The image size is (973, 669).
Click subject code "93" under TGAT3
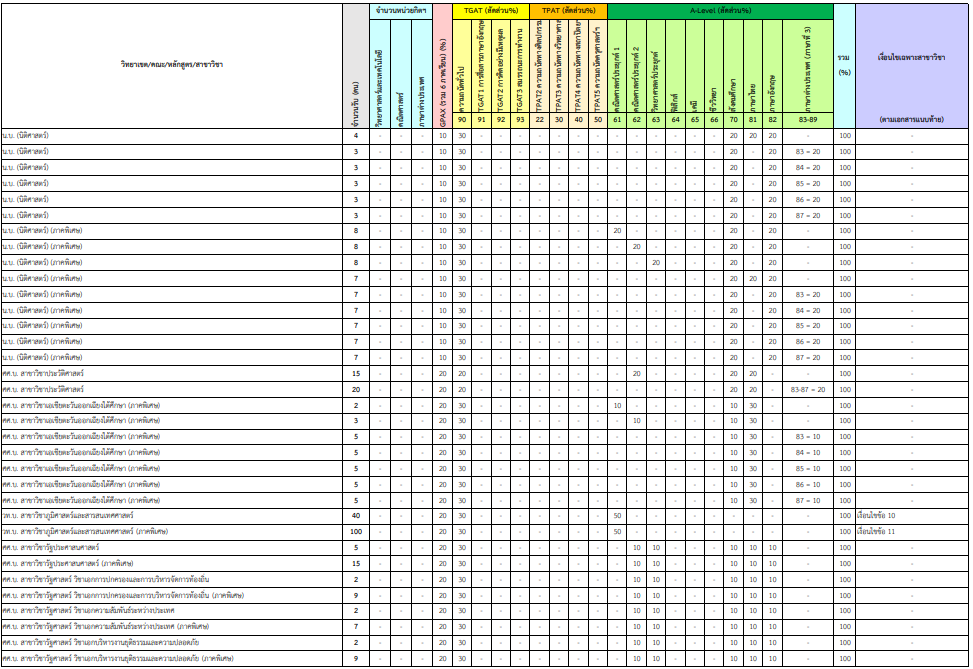[x=520, y=120]
